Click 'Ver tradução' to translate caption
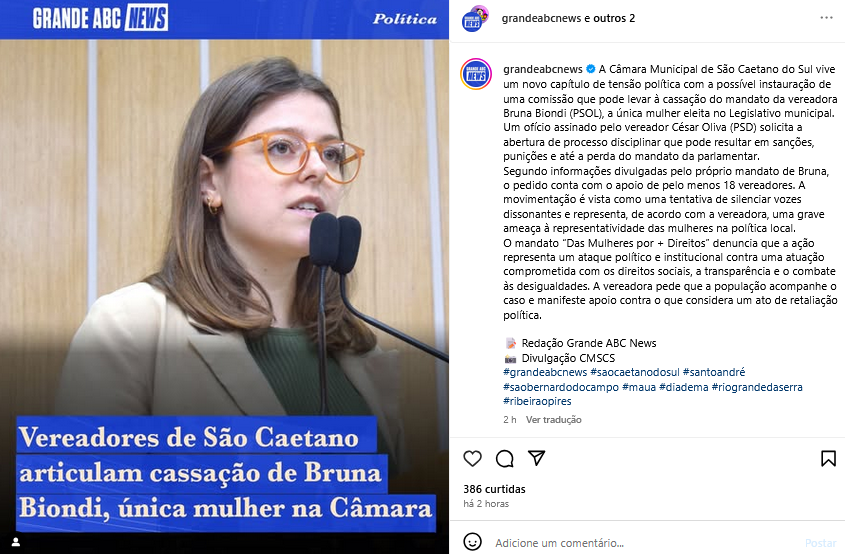Image resolution: width=845 pixels, height=554 pixels. (553, 420)
